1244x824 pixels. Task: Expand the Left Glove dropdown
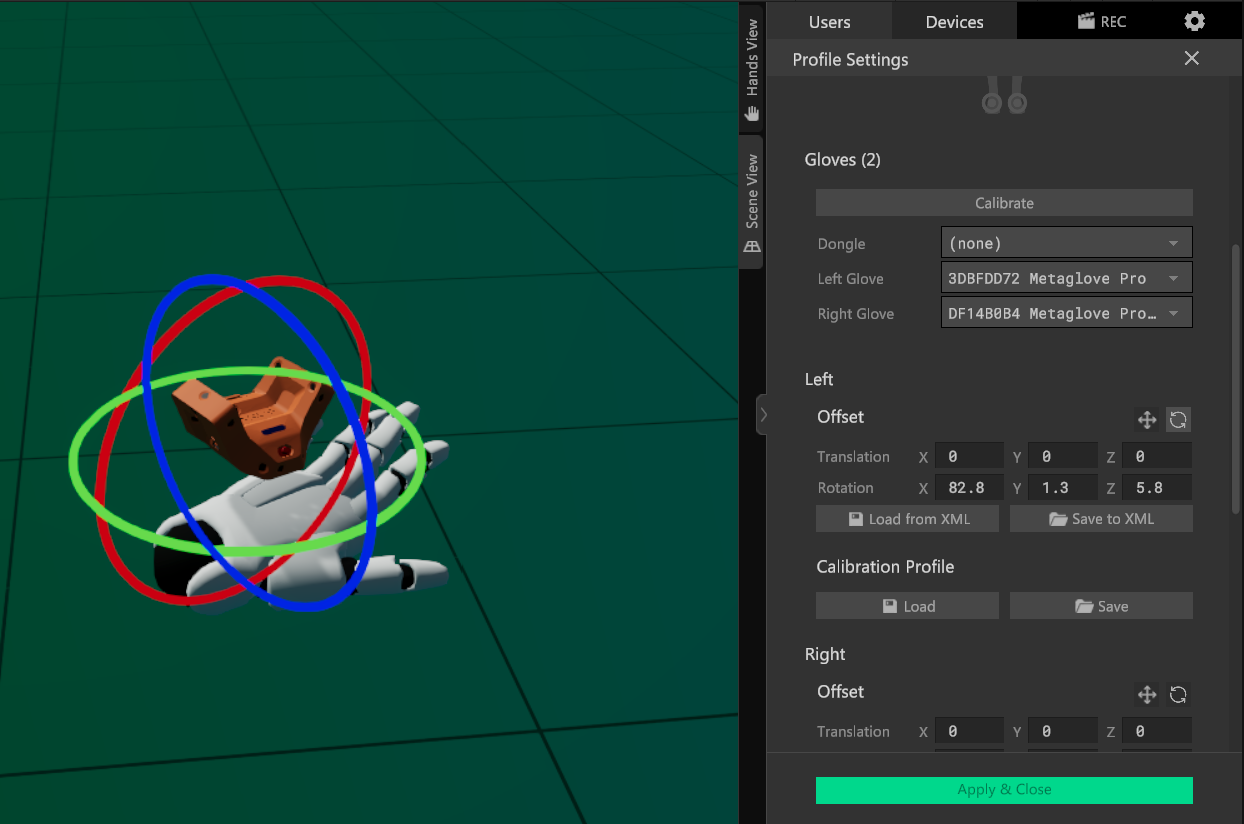[1066, 278]
